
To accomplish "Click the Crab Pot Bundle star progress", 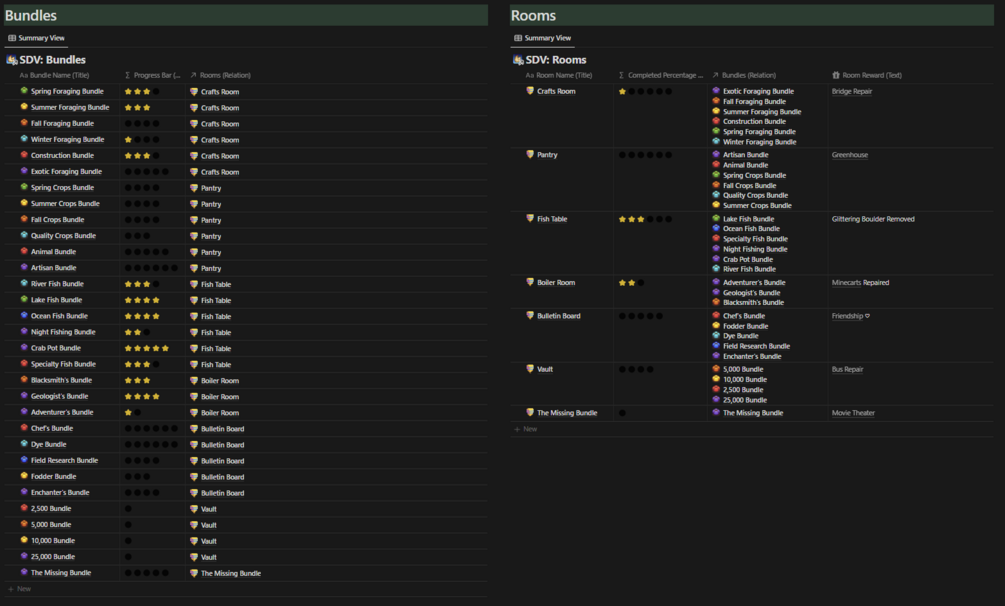I will click(147, 348).
